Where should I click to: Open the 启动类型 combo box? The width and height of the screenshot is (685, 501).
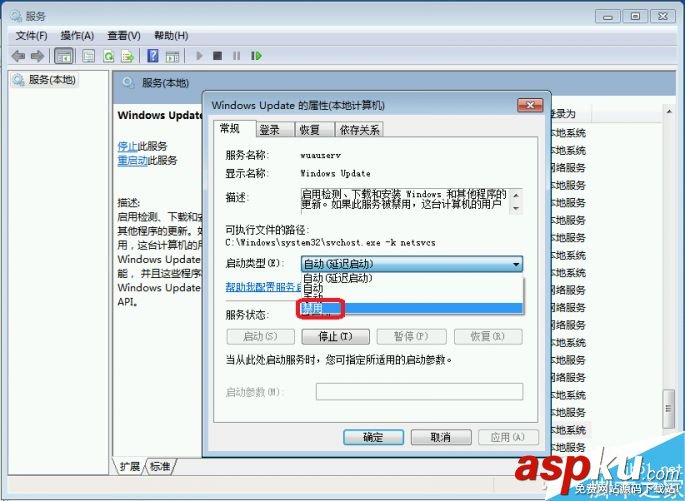412,264
